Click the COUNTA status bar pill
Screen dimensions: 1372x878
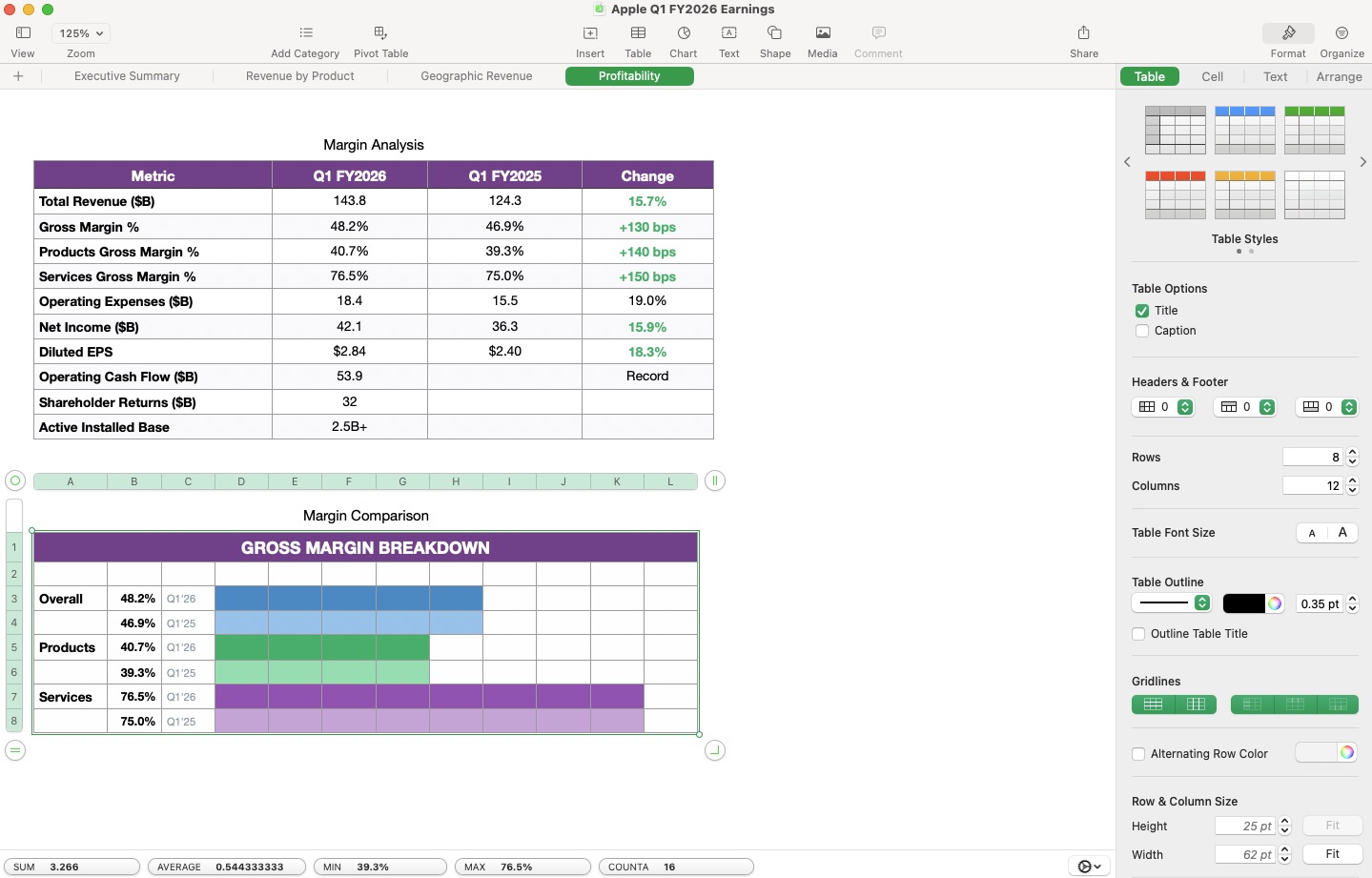click(x=676, y=867)
